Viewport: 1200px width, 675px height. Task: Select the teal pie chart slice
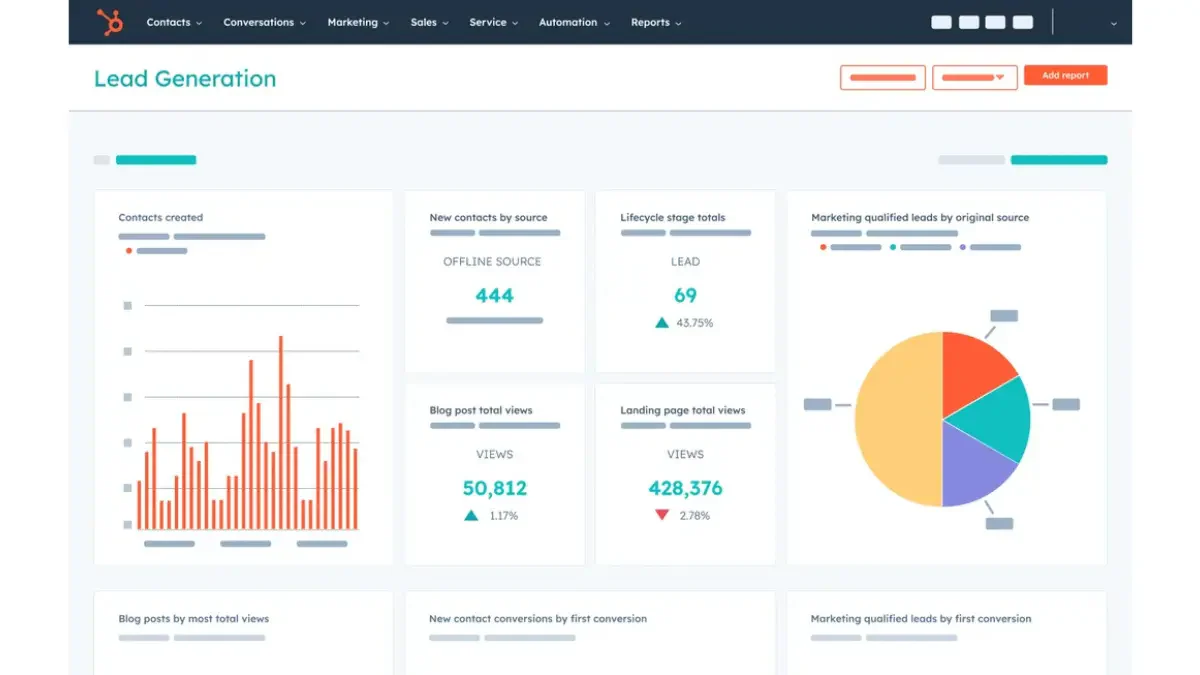pos(995,418)
